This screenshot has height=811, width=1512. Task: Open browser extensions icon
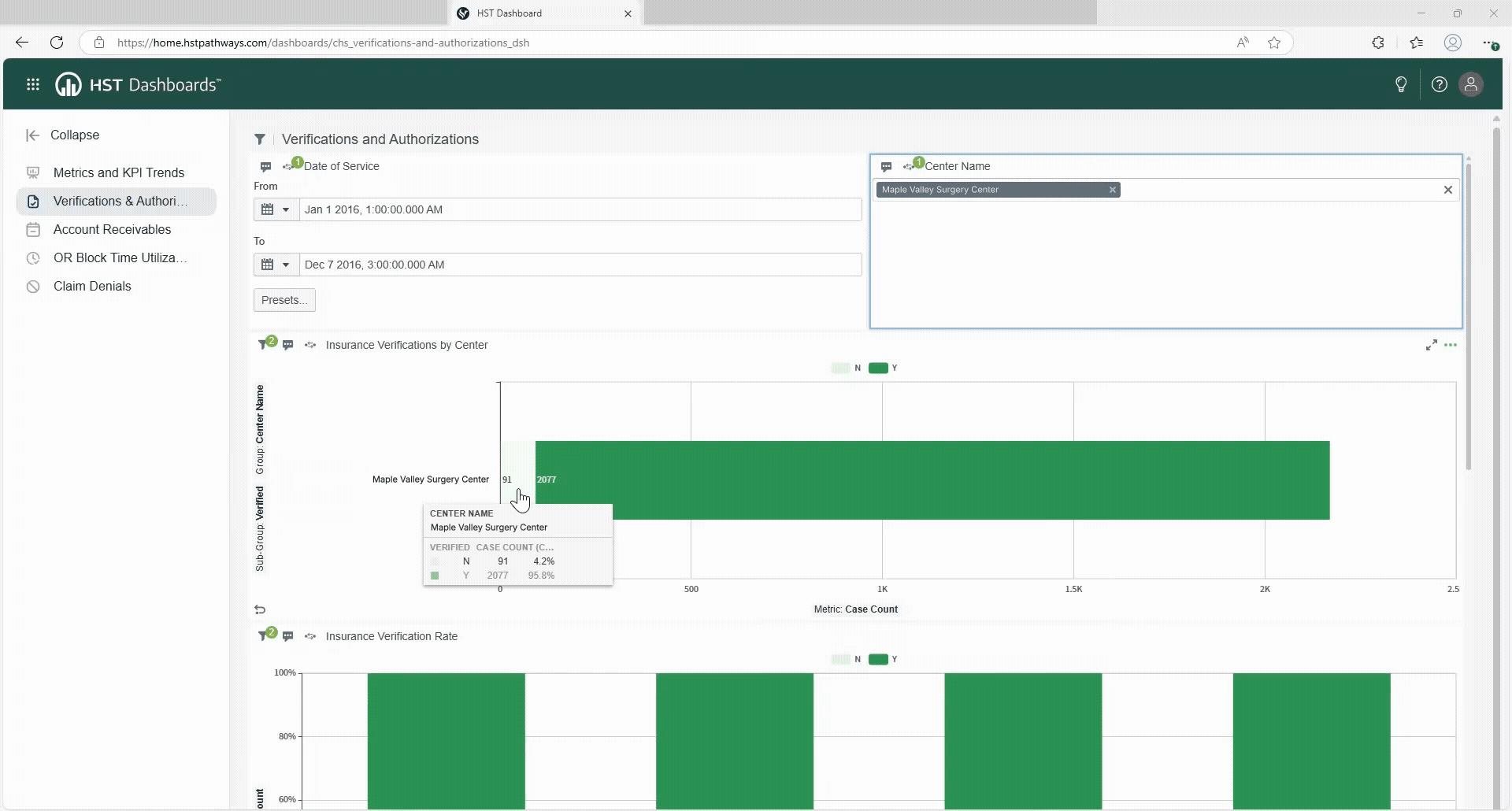(1378, 43)
